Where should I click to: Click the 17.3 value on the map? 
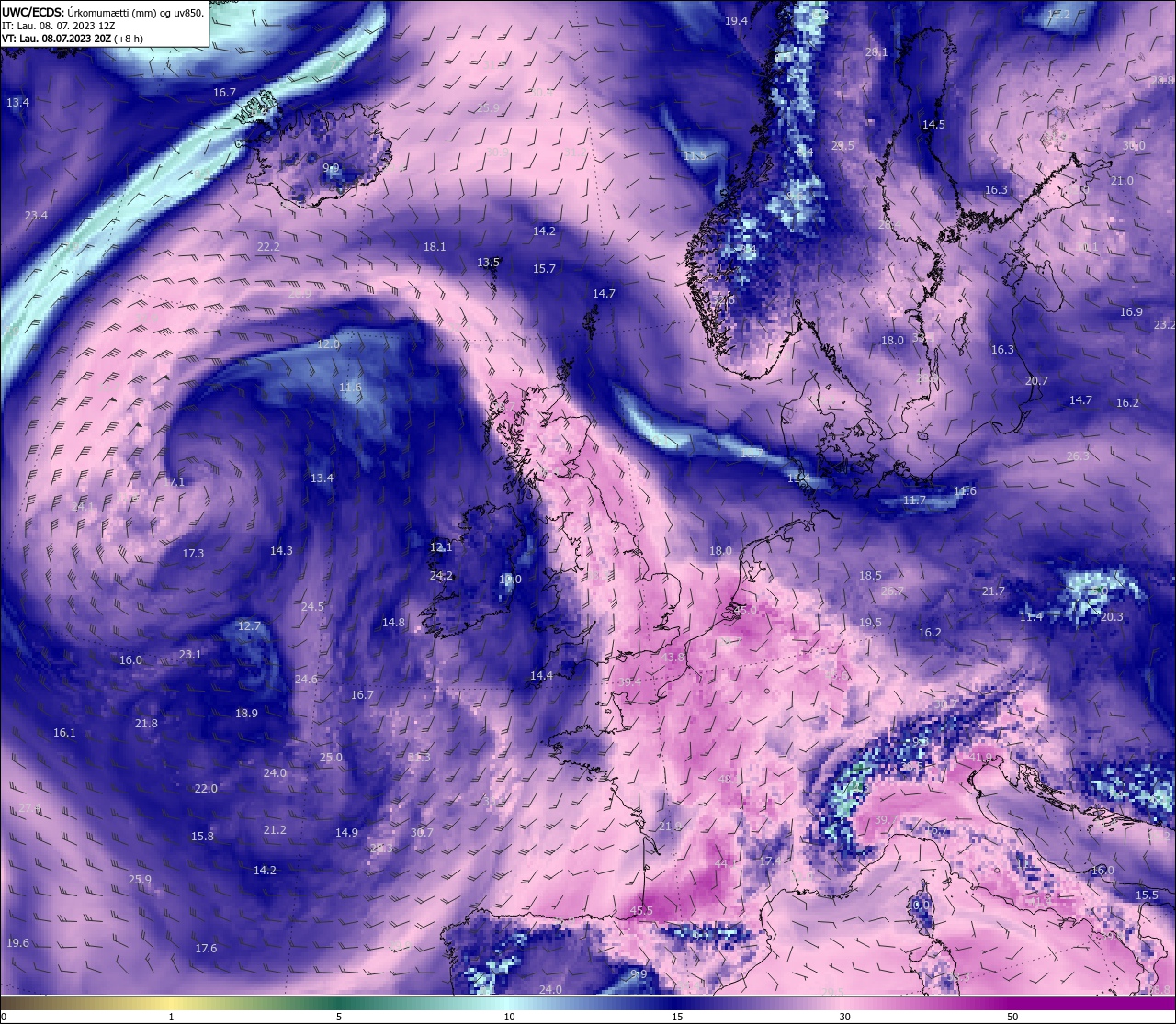point(193,553)
